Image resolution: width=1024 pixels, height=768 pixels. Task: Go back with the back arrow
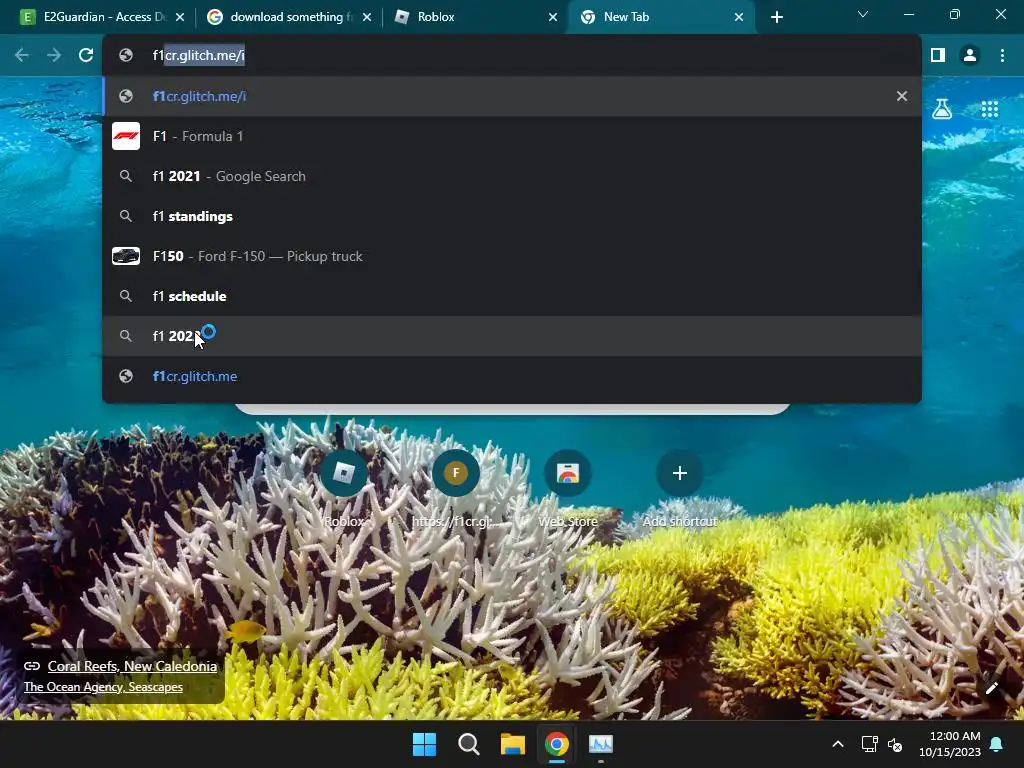coord(22,56)
